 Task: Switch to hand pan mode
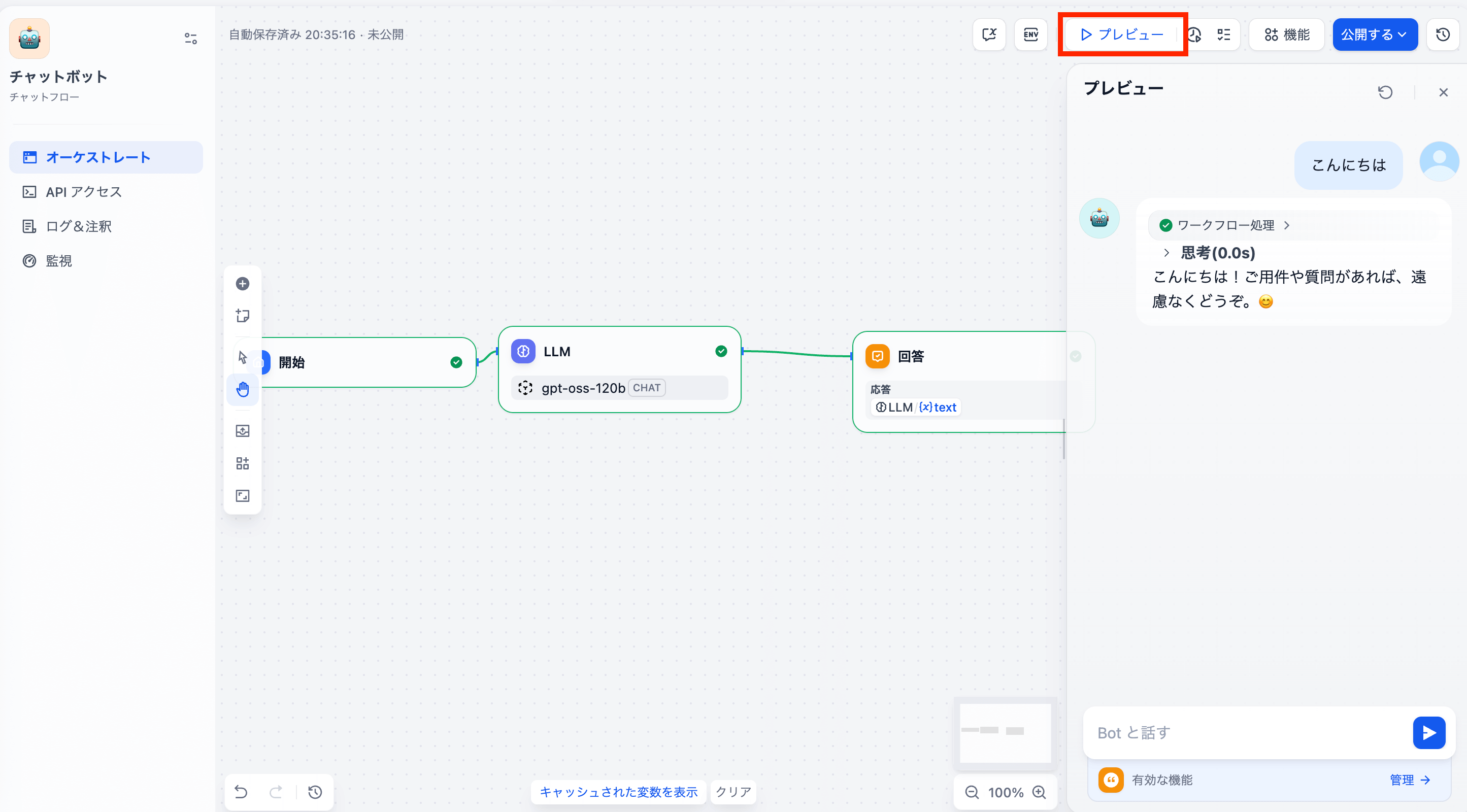pyautogui.click(x=243, y=389)
